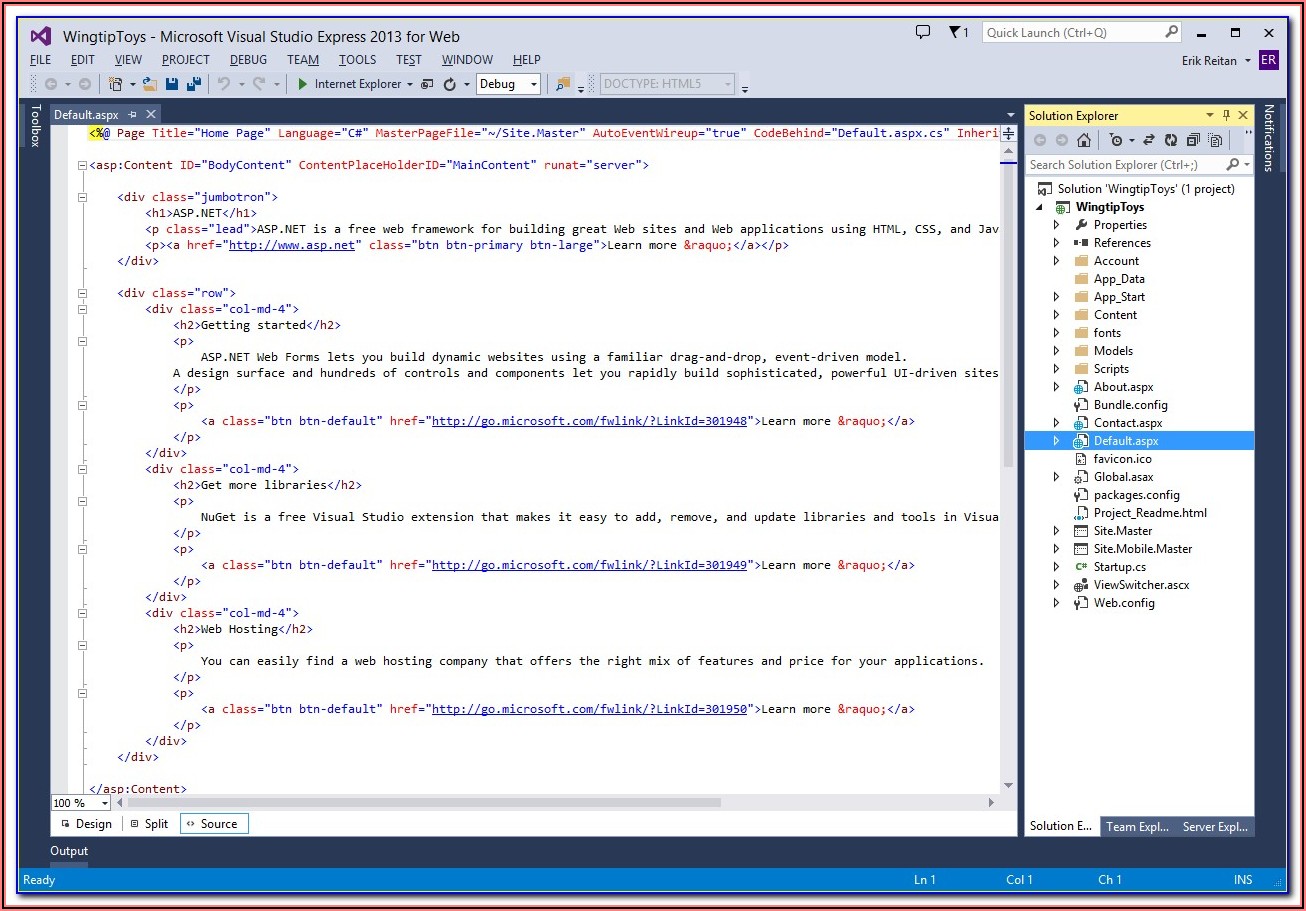This screenshot has height=911, width=1306.
Task: Toggle pin on Default.aspx tab
Action: (132, 115)
